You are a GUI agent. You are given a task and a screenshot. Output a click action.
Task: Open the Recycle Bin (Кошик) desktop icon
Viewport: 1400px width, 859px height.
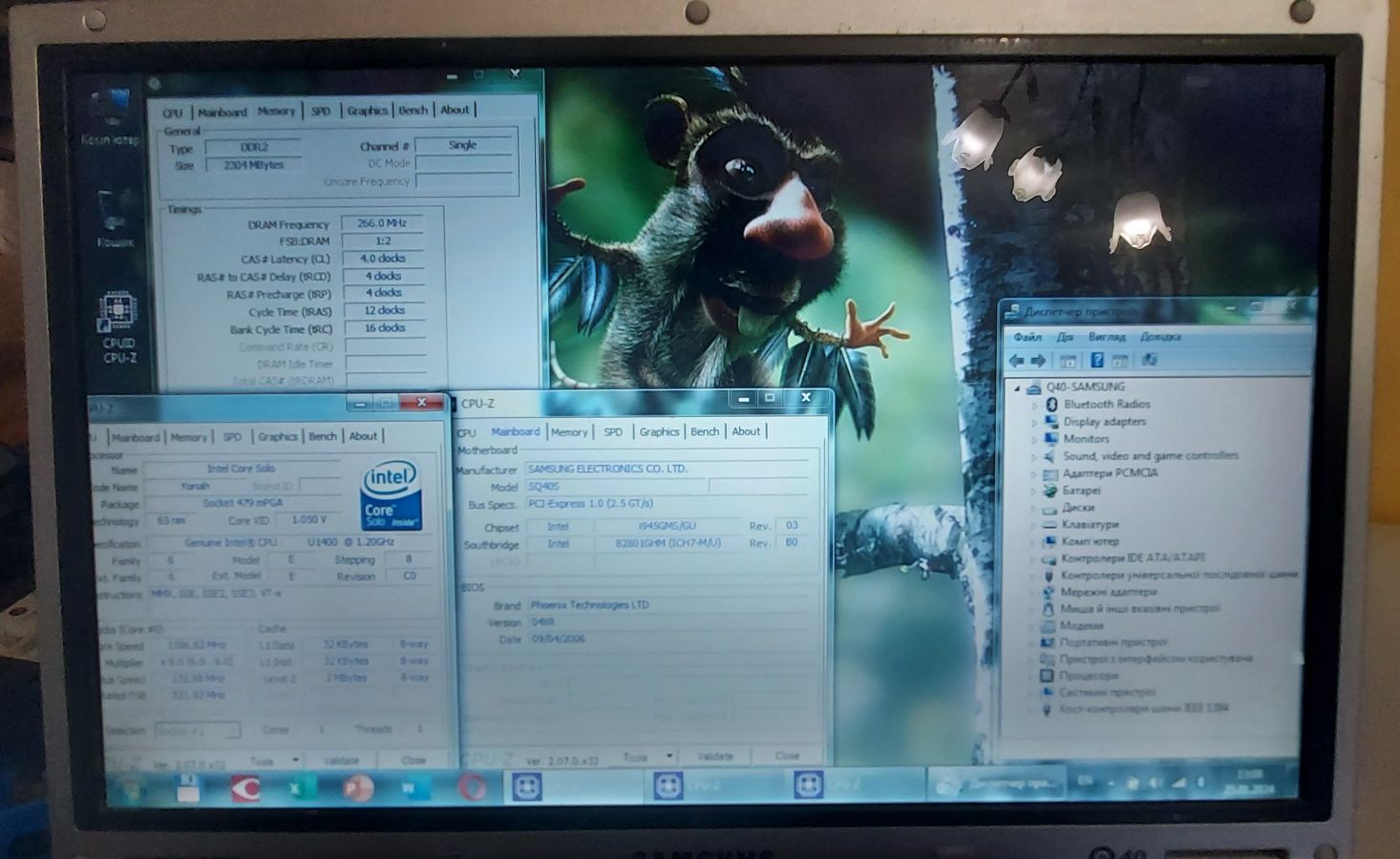coord(115,219)
